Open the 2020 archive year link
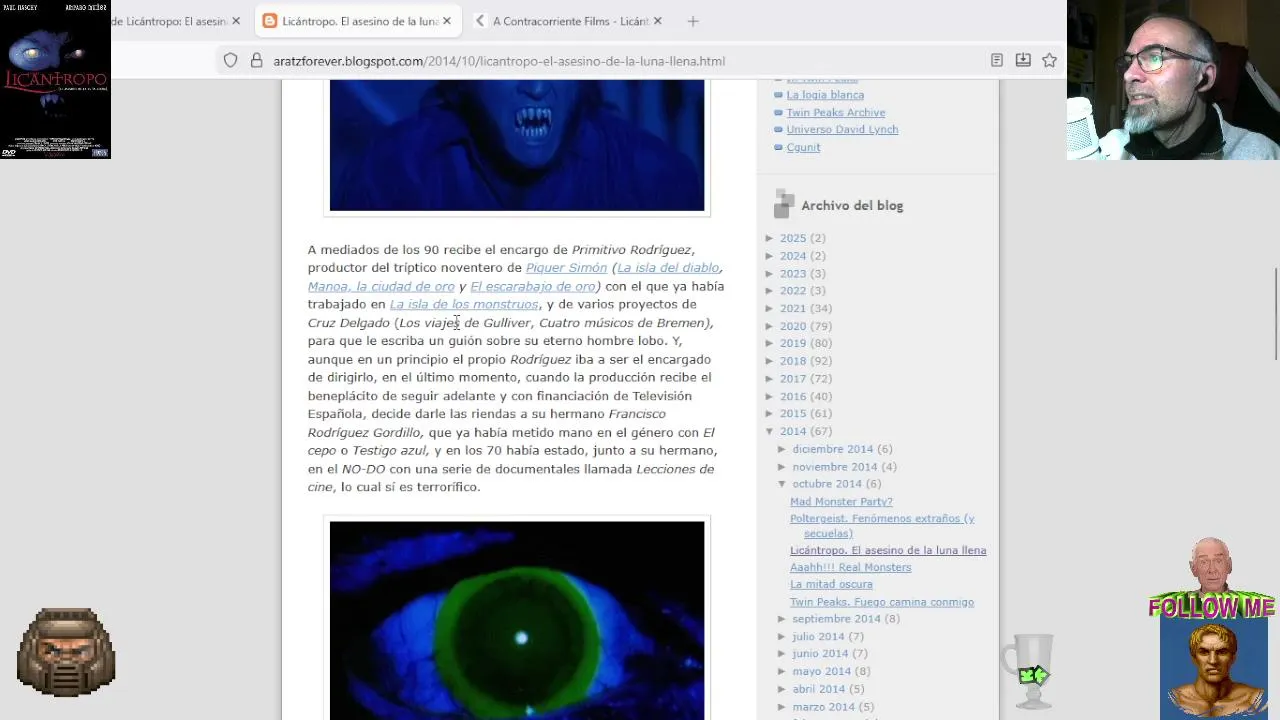The height and width of the screenshot is (720, 1280). click(793, 326)
